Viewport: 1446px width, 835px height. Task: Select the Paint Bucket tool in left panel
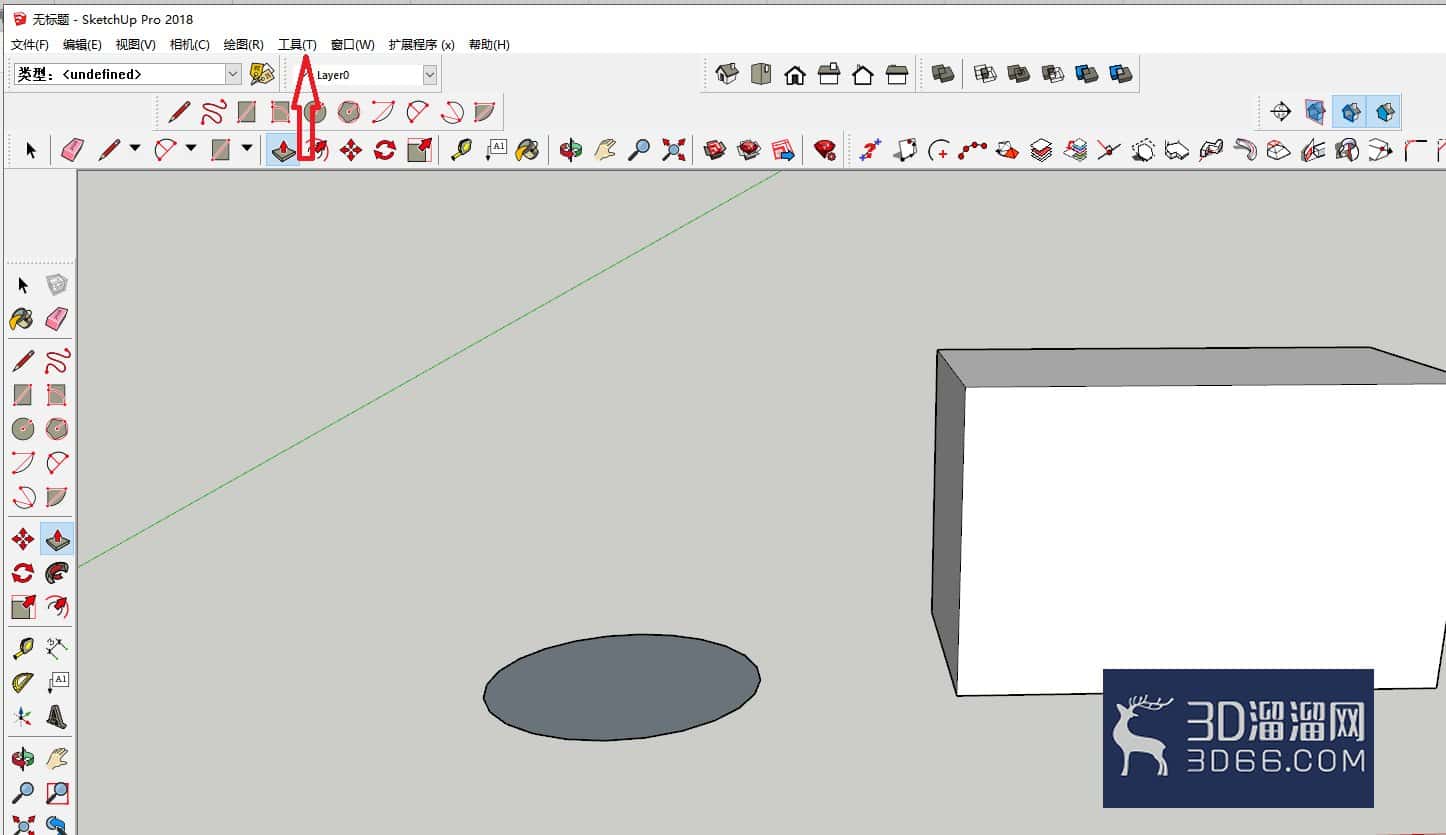pyautogui.click(x=21, y=319)
